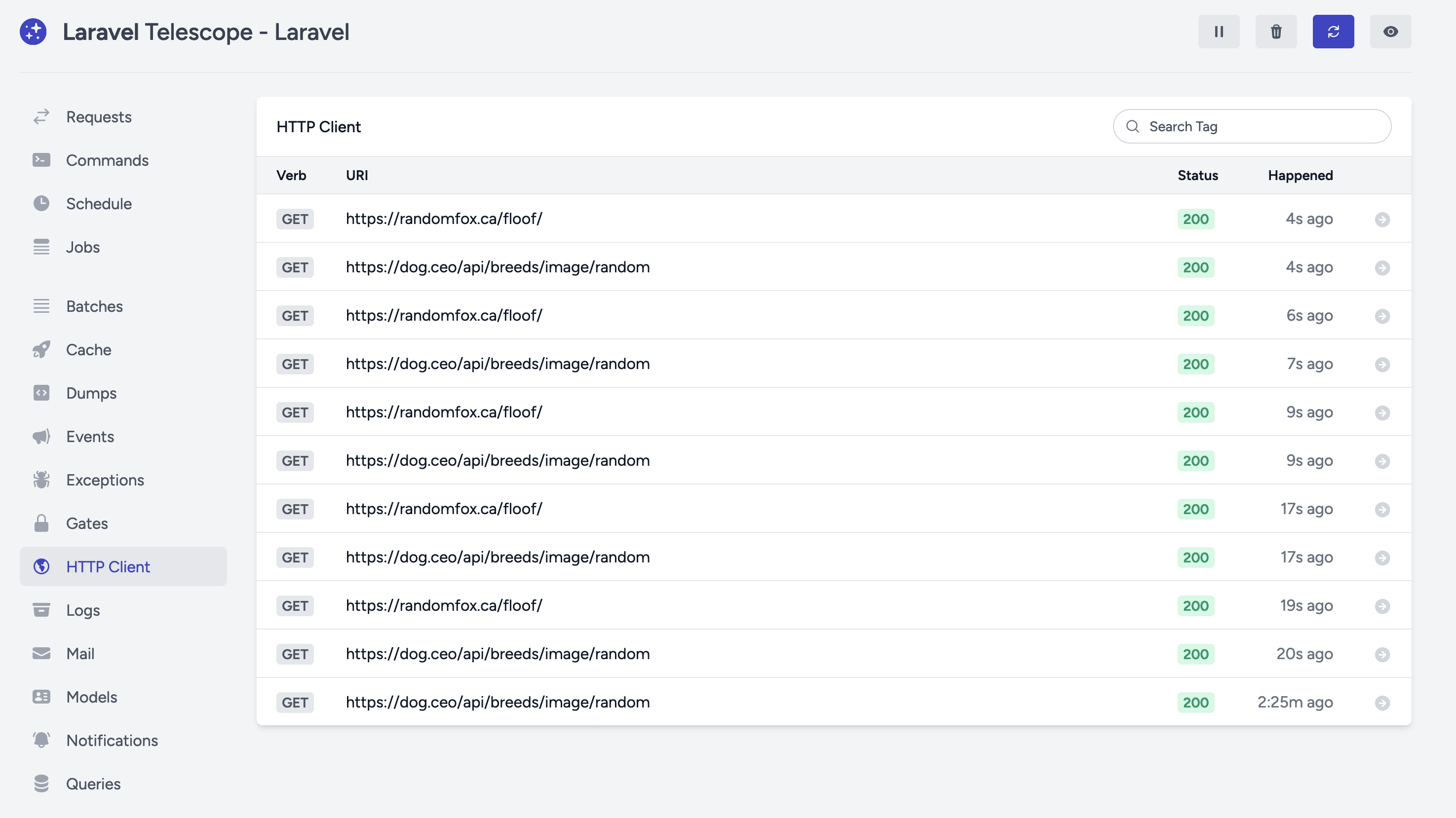View details of randomfox request 9s ago

click(1382, 412)
